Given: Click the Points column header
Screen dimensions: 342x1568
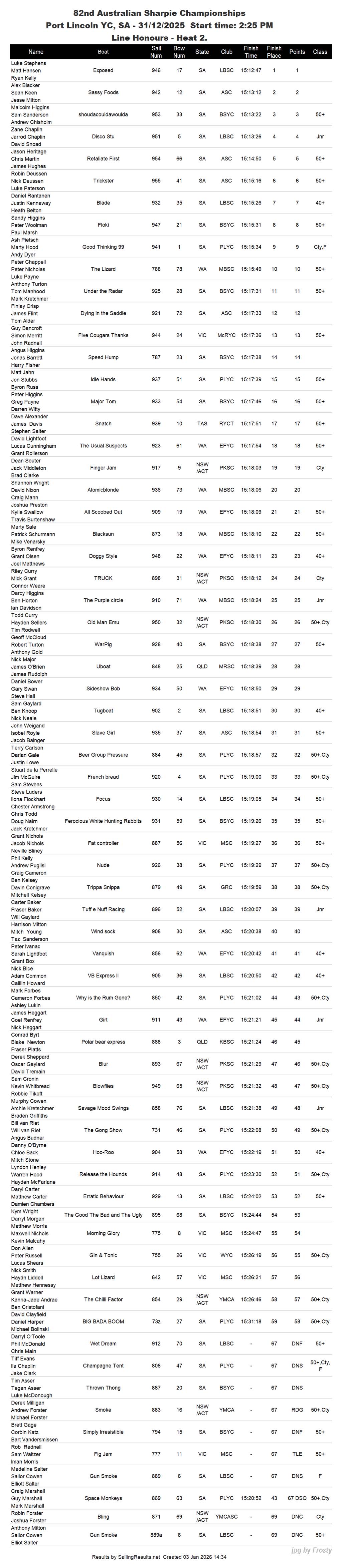Looking at the screenshot, I should click(297, 52).
